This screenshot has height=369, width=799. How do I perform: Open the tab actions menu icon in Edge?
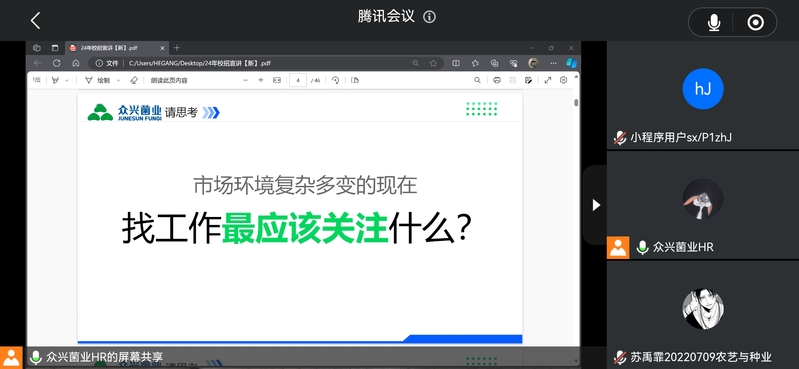click(x=55, y=48)
